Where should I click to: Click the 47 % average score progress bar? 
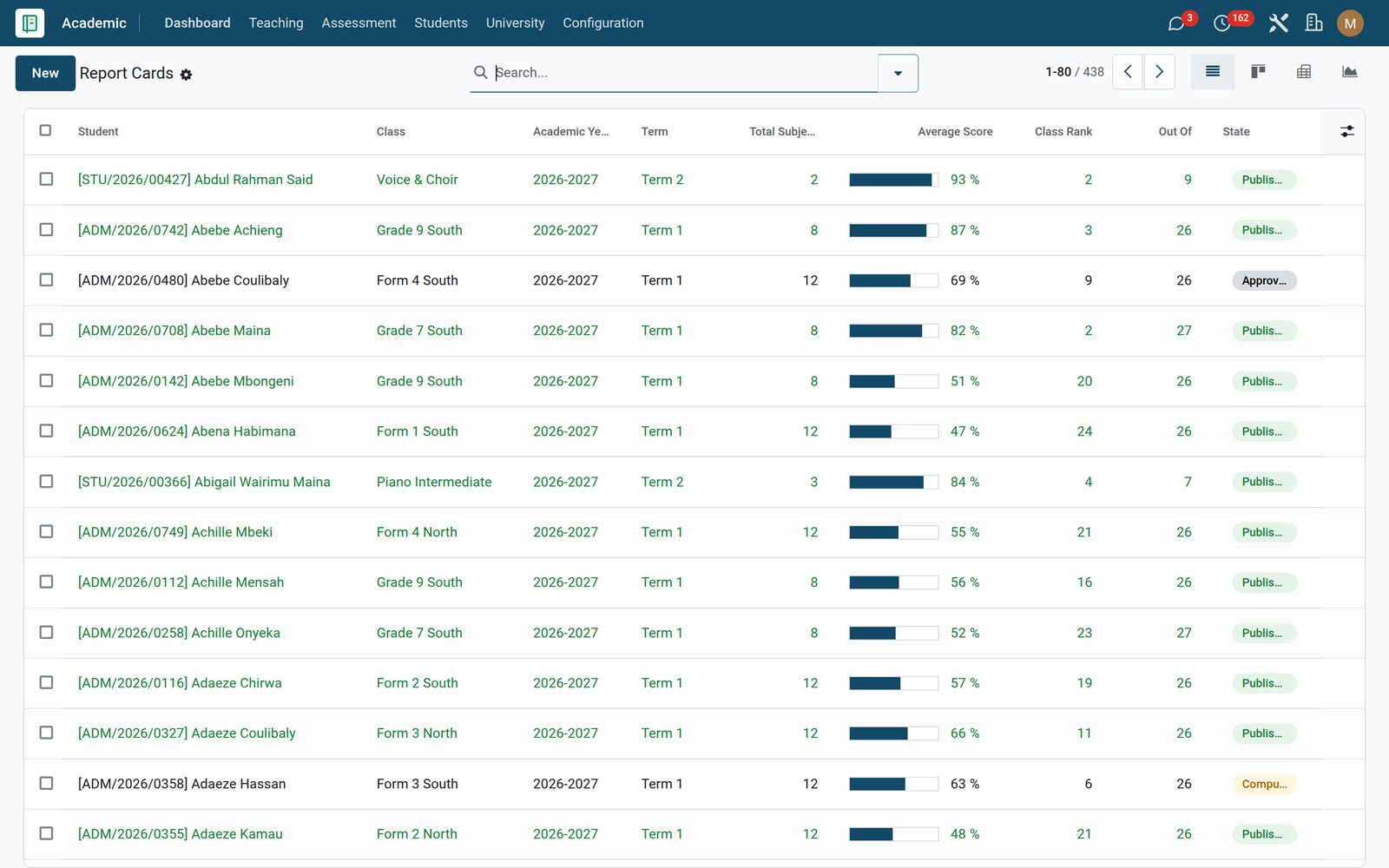893,431
